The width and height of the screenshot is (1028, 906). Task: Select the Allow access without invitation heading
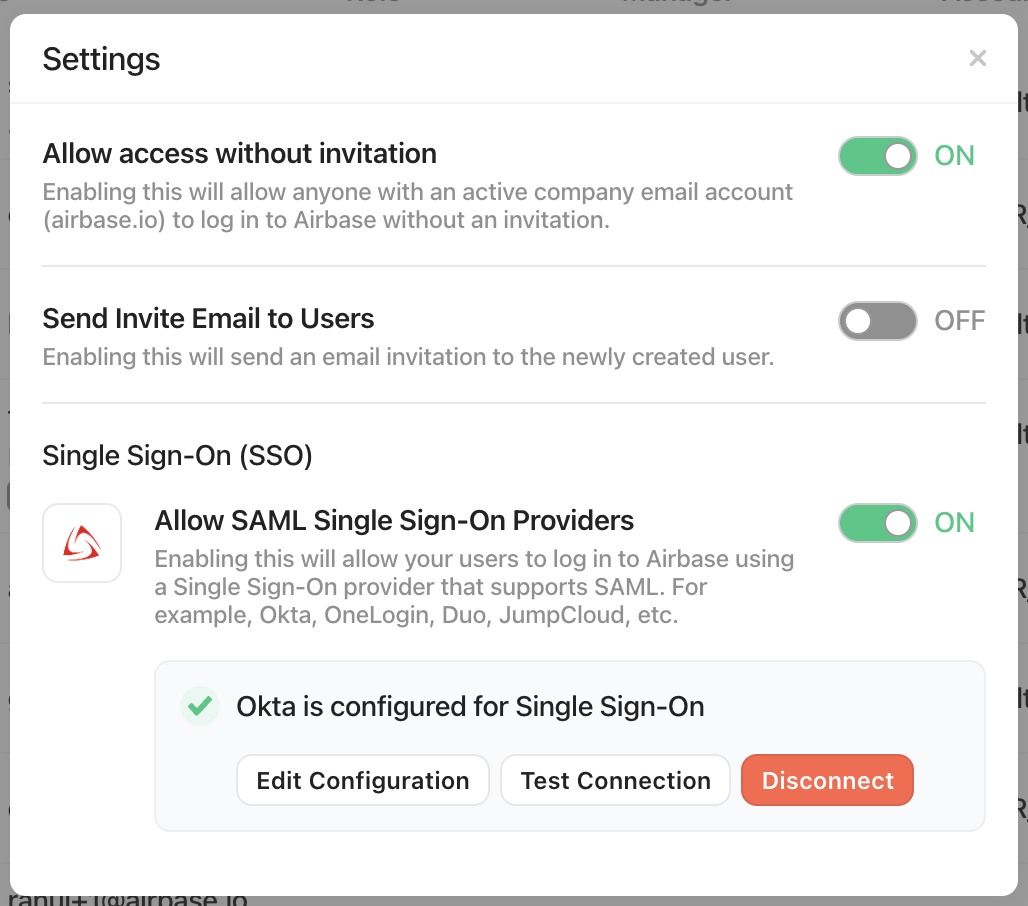(x=239, y=154)
